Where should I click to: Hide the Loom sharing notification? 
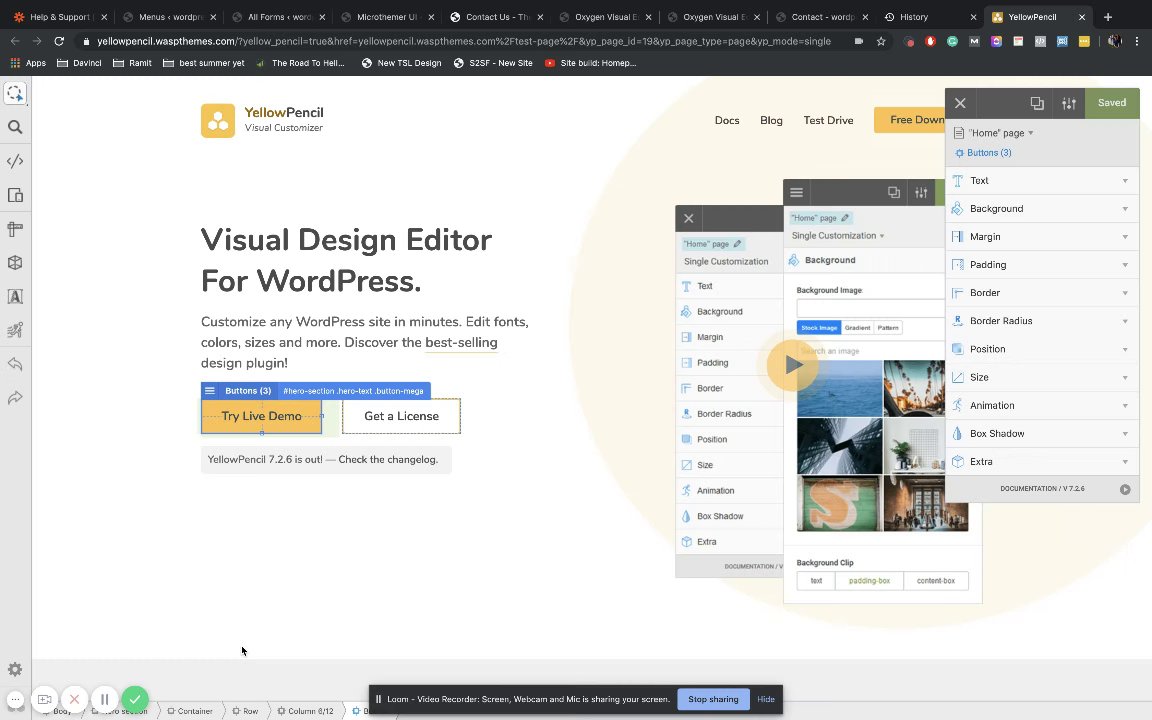click(x=766, y=699)
